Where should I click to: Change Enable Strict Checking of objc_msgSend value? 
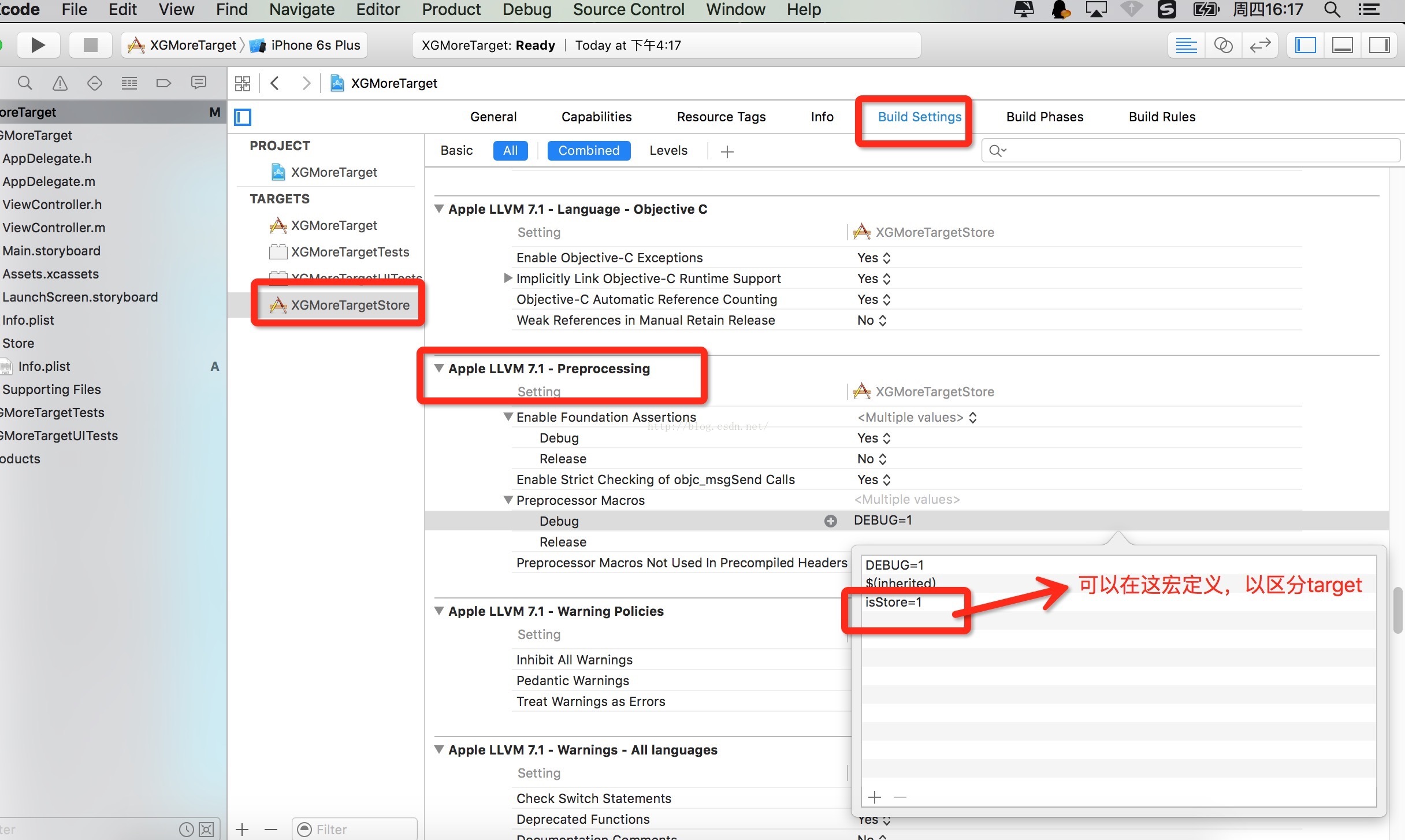(874, 480)
